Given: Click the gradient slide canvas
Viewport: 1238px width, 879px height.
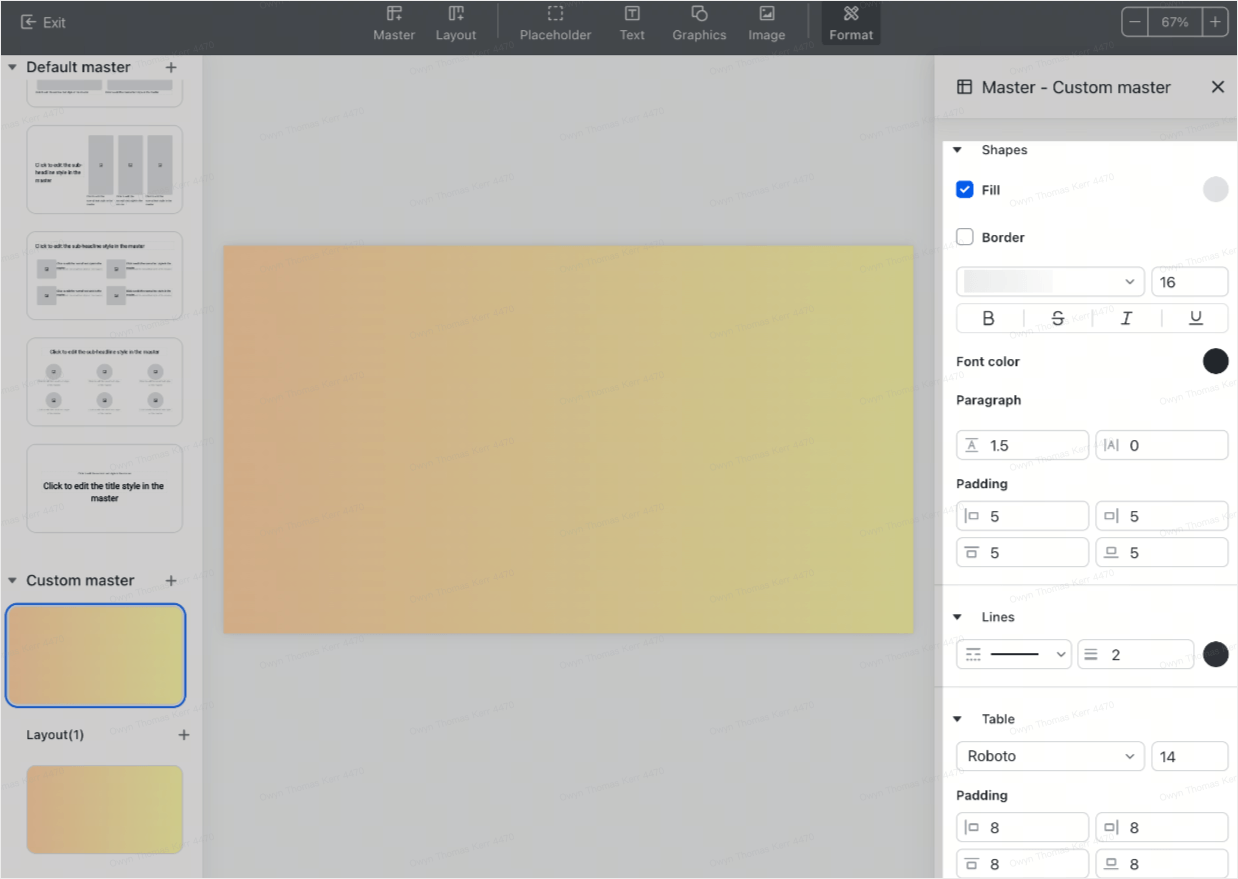Looking at the screenshot, I should 568,439.
